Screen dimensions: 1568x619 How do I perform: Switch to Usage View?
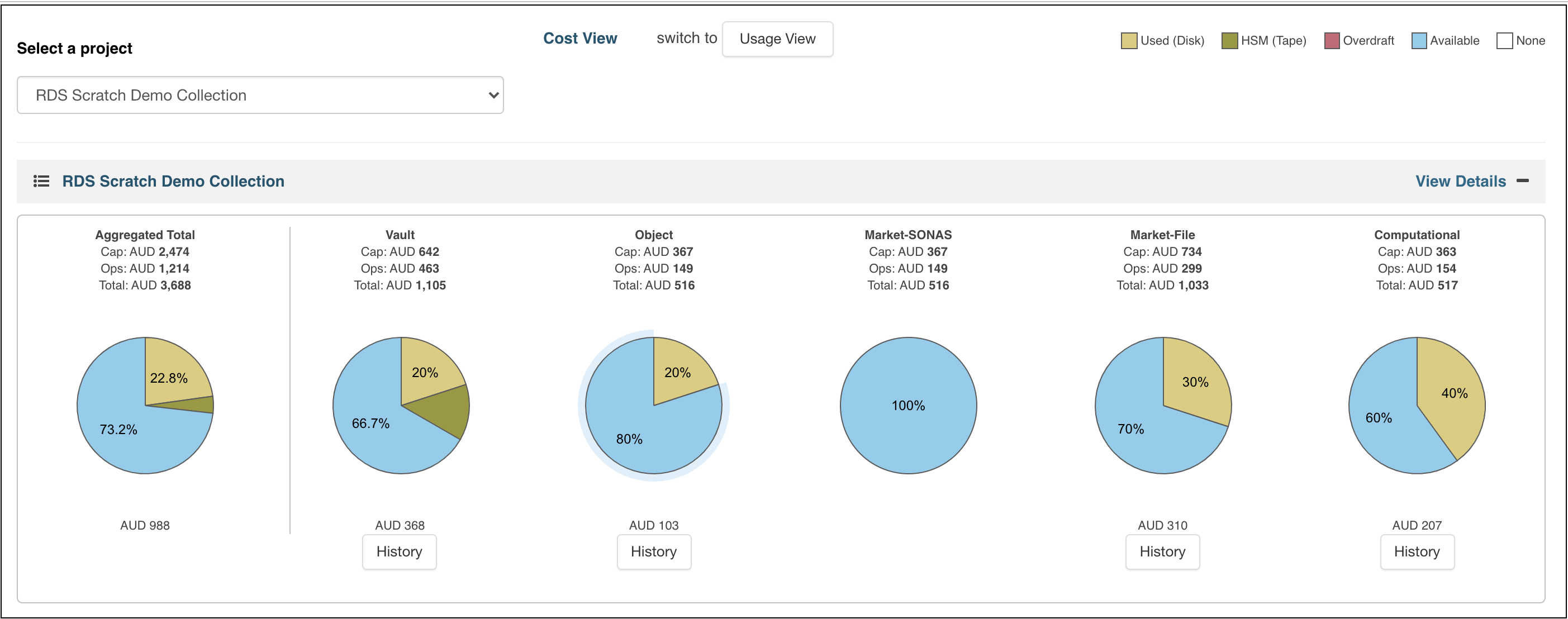(x=777, y=39)
